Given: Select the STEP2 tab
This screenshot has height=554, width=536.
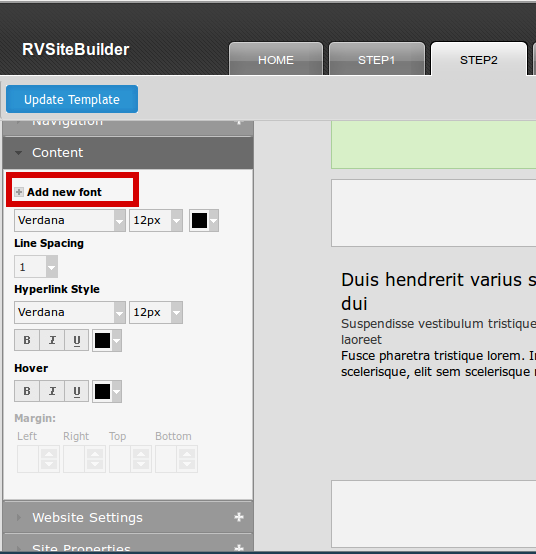Looking at the screenshot, I should [479, 59].
